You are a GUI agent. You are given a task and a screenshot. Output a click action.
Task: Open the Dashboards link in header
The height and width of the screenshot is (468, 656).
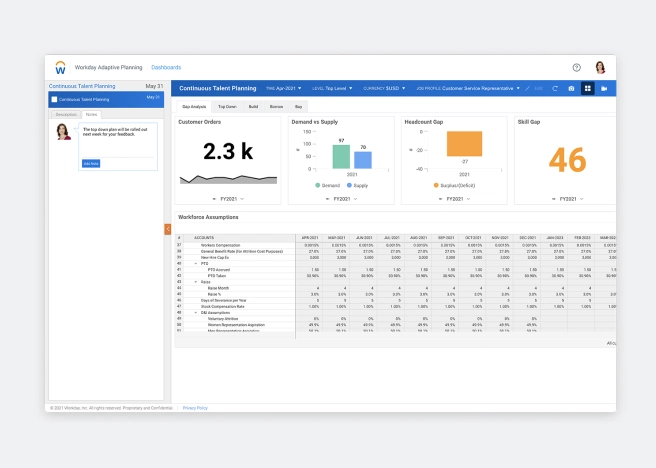click(166, 67)
